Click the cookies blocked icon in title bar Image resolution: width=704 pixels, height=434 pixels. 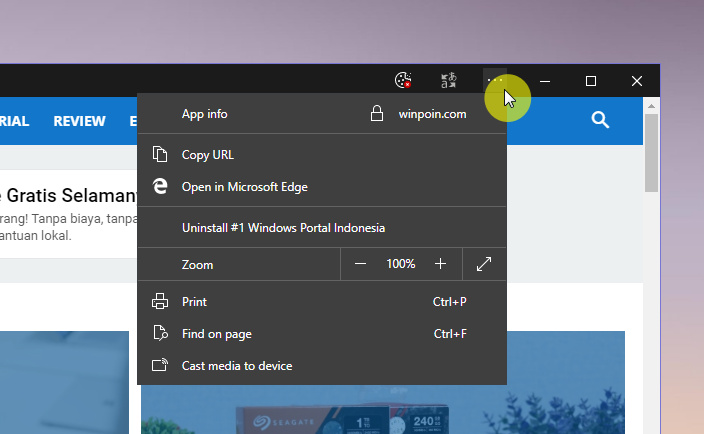403,81
